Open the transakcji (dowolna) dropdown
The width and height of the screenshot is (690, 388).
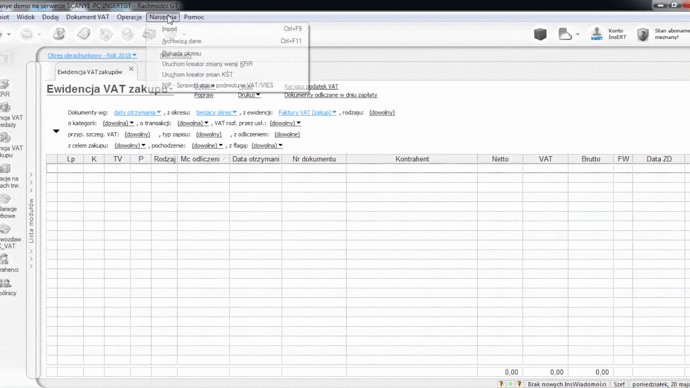coord(193,123)
